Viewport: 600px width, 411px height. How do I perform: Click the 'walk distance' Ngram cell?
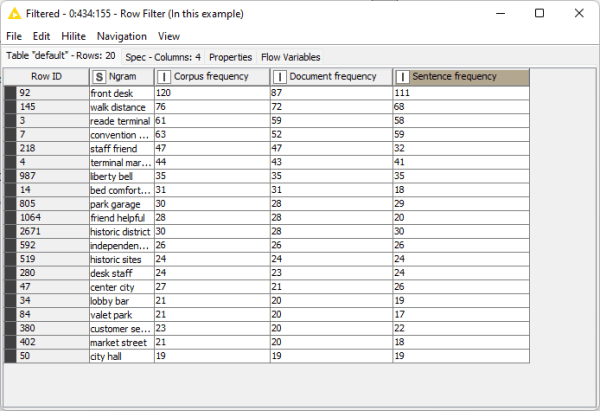click(122, 107)
